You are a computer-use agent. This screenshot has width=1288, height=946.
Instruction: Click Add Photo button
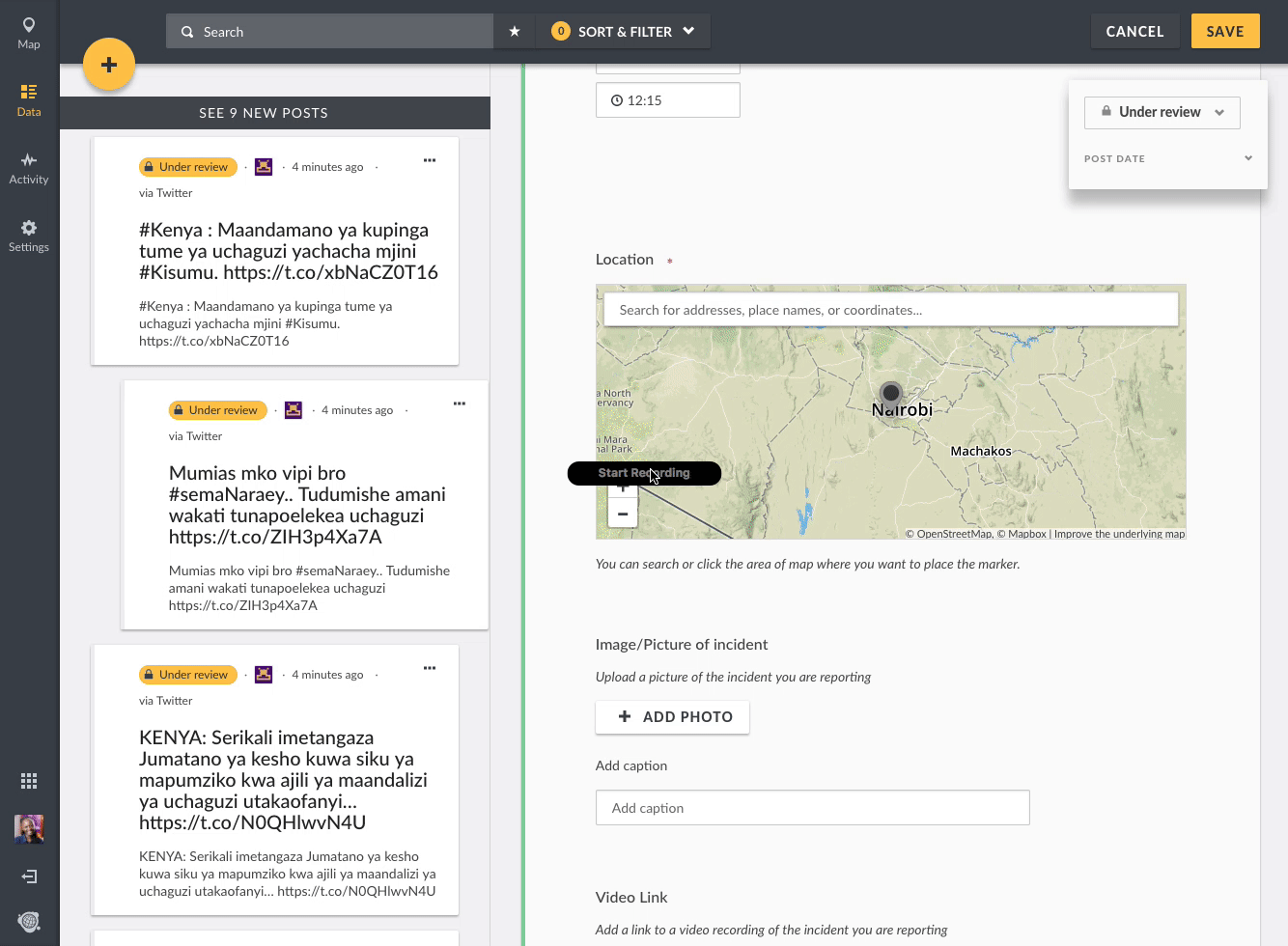pos(673,717)
